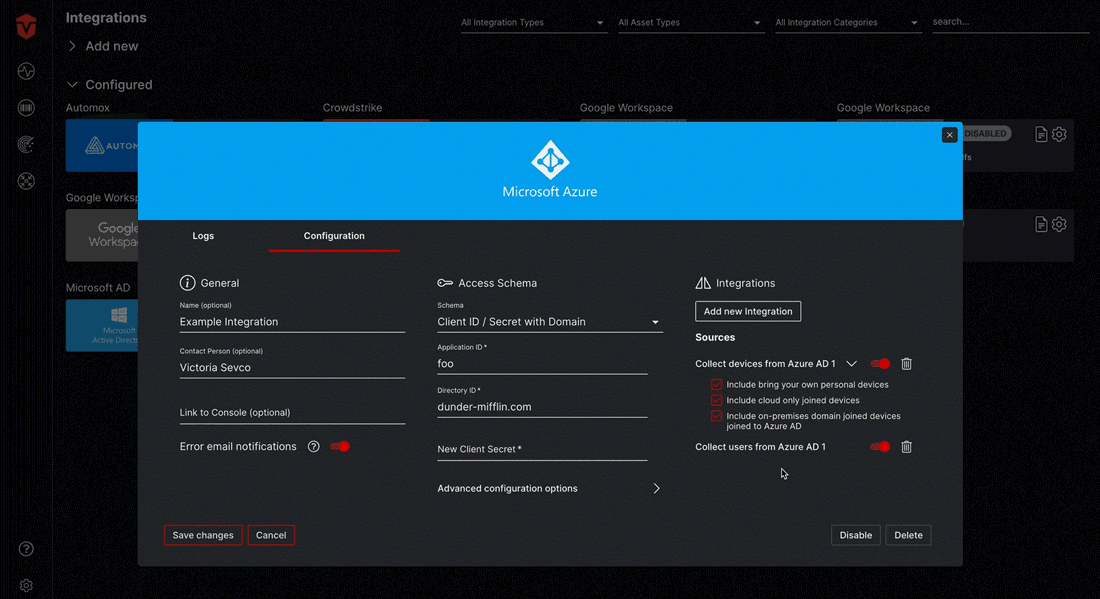Image resolution: width=1100 pixels, height=599 pixels.
Task: Edit the Application ID field
Action: (542, 364)
